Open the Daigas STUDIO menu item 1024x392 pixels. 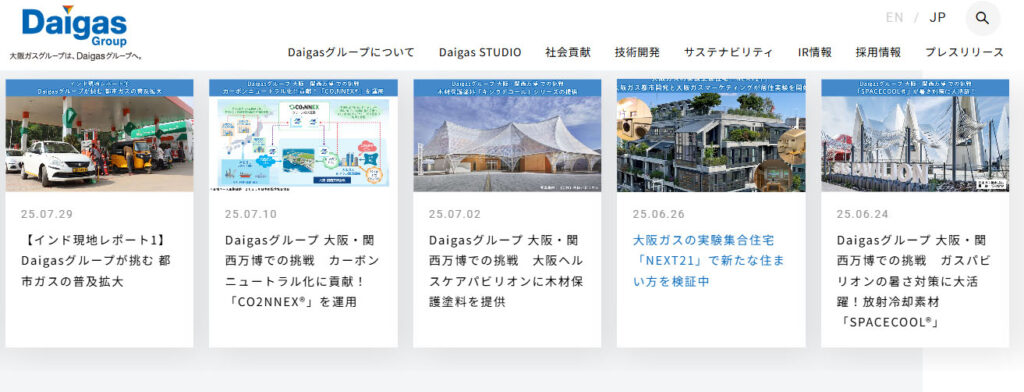pyautogui.click(x=480, y=52)
